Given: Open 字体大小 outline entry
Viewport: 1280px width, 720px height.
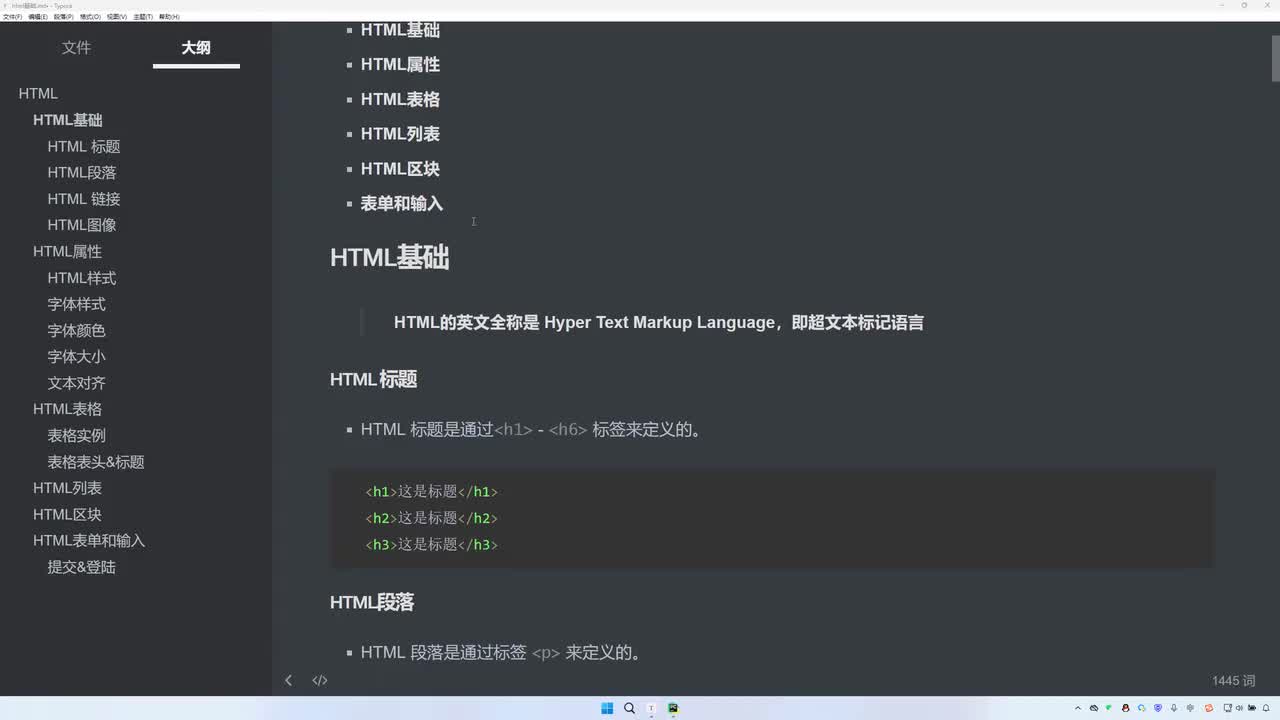Looking at the screenshot, I should [x=76, y=356].
